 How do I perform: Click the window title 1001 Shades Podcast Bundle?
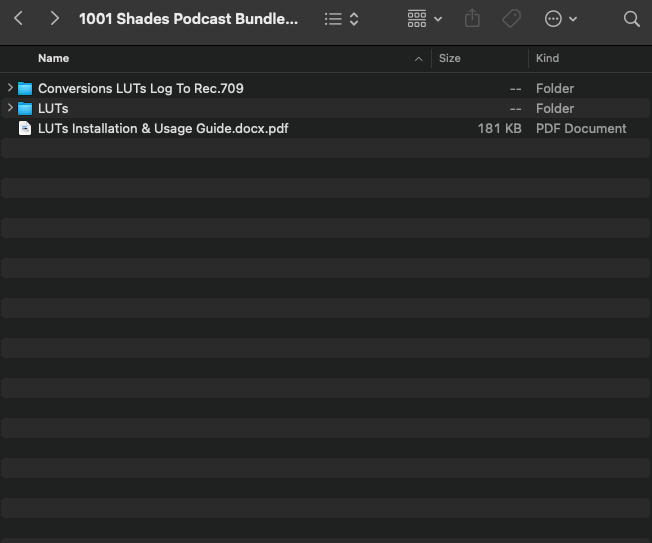(188, 19)
